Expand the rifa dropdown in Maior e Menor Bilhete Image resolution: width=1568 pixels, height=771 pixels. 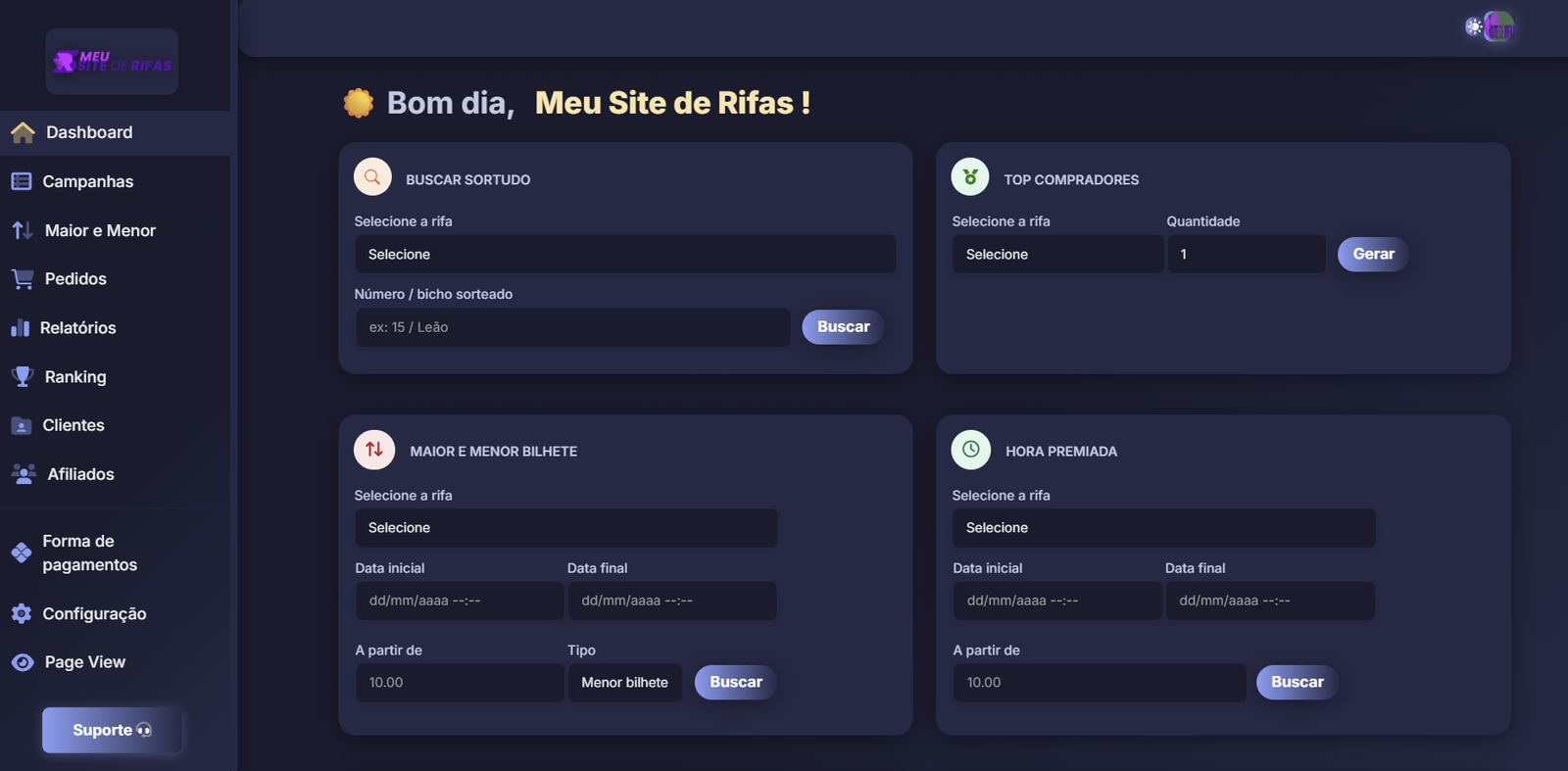pyautogui.click(x=566, y=527)
